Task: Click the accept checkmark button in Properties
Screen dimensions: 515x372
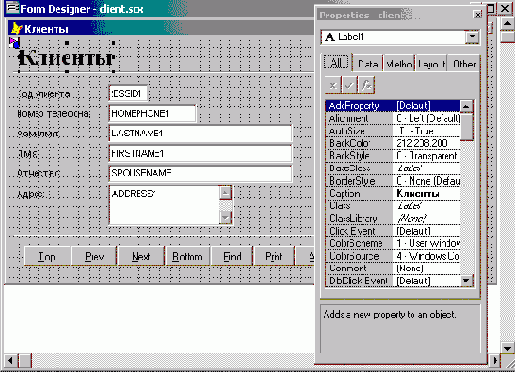Action: 349,85
